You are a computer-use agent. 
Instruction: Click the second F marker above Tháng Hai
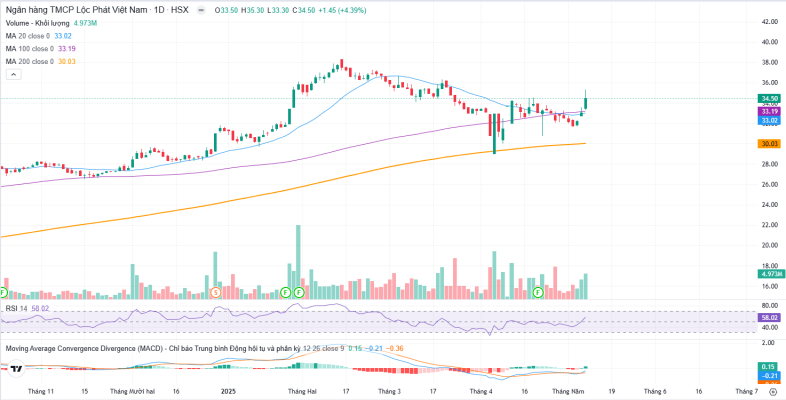[299, 292]
